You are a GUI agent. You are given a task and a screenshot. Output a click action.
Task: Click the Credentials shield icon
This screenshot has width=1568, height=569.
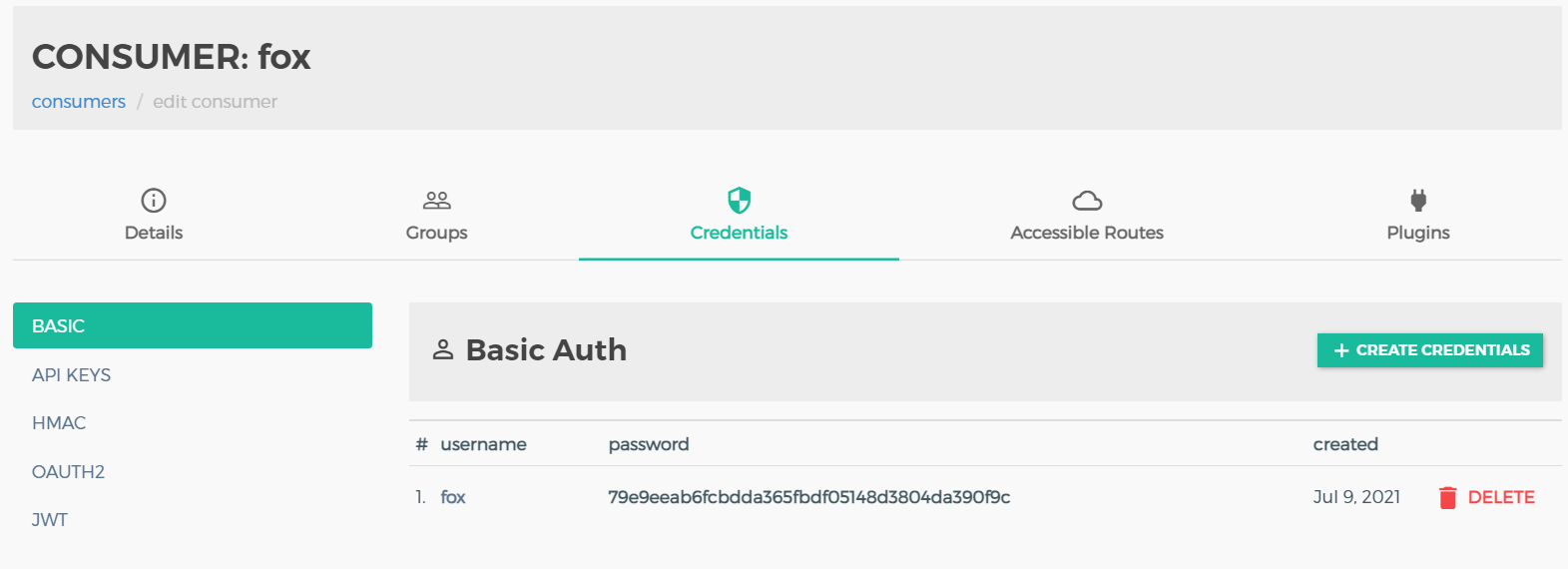click(739, 201)
